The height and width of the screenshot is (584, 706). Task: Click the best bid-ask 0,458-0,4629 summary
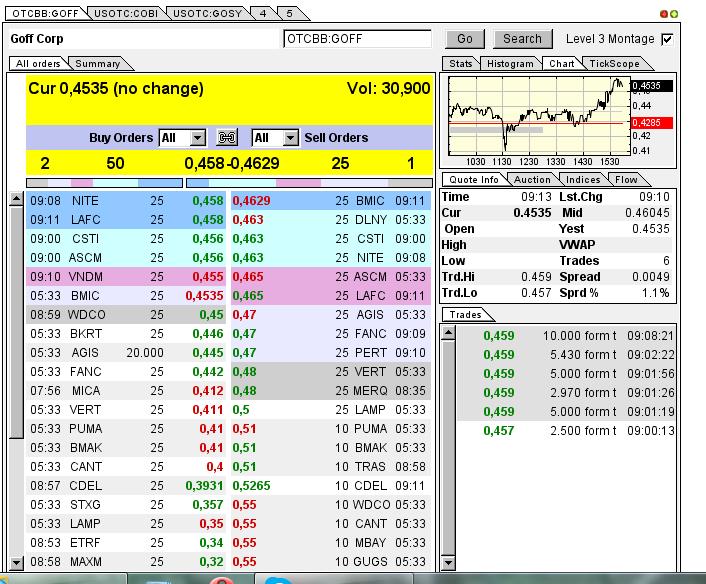[232, 163]
